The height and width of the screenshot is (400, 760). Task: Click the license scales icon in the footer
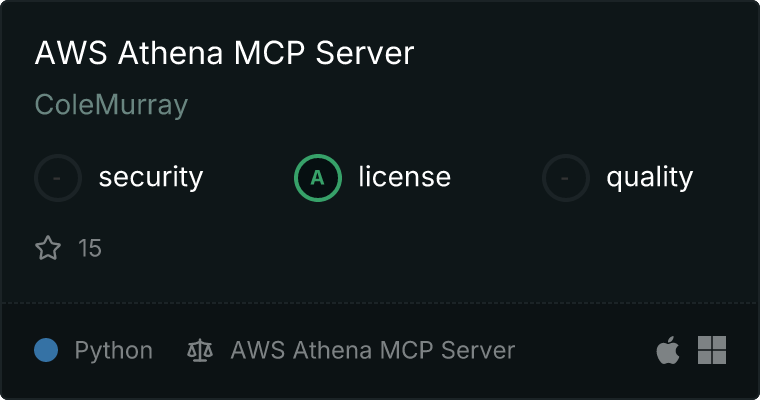200,350
